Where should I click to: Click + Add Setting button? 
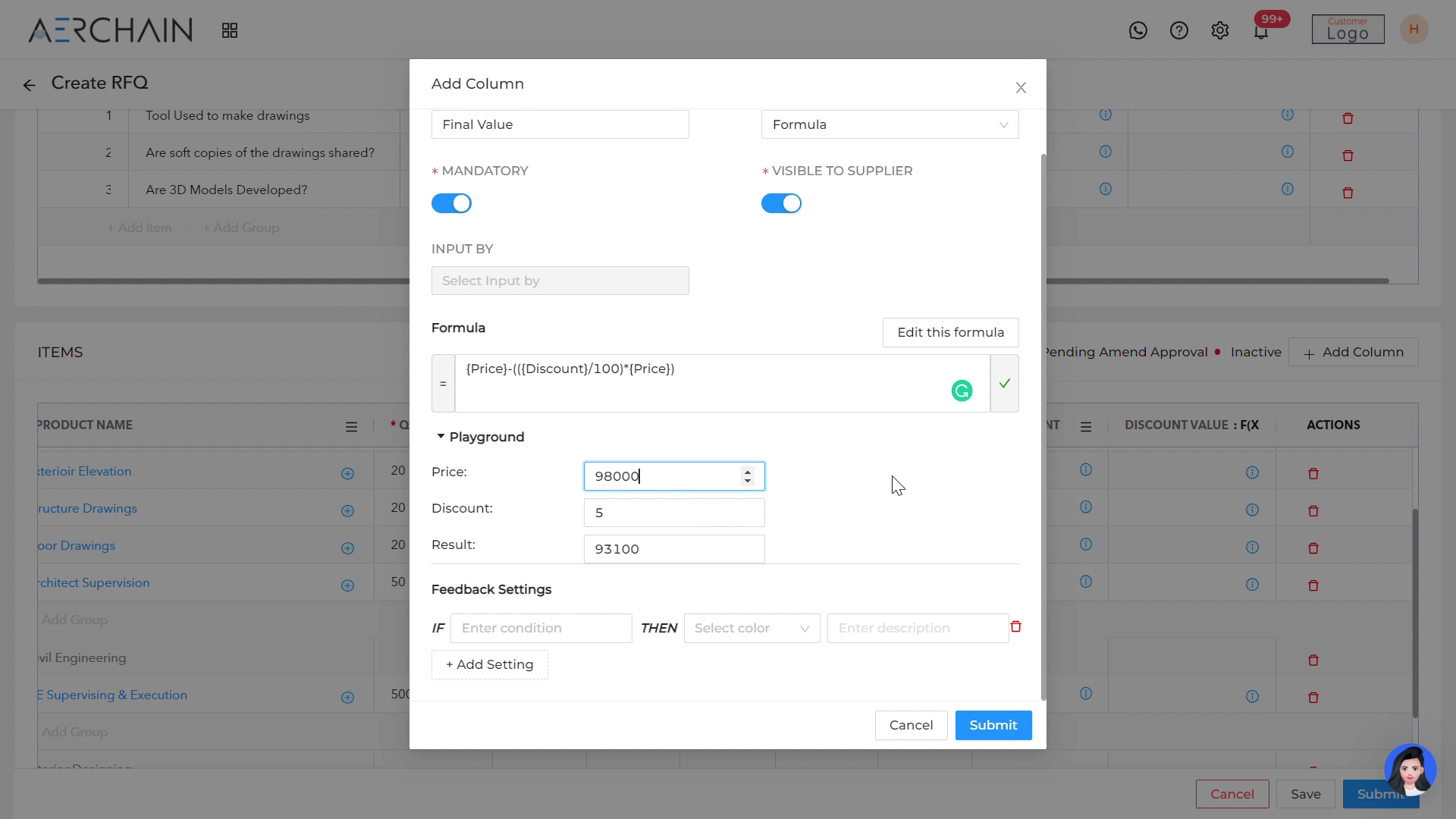tap(489, 664)
